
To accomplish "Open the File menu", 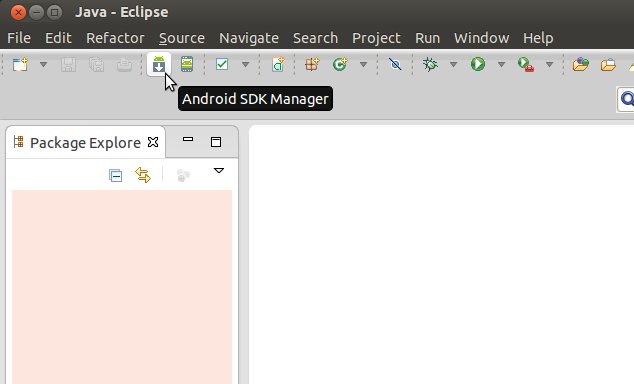I will point(19,38).
